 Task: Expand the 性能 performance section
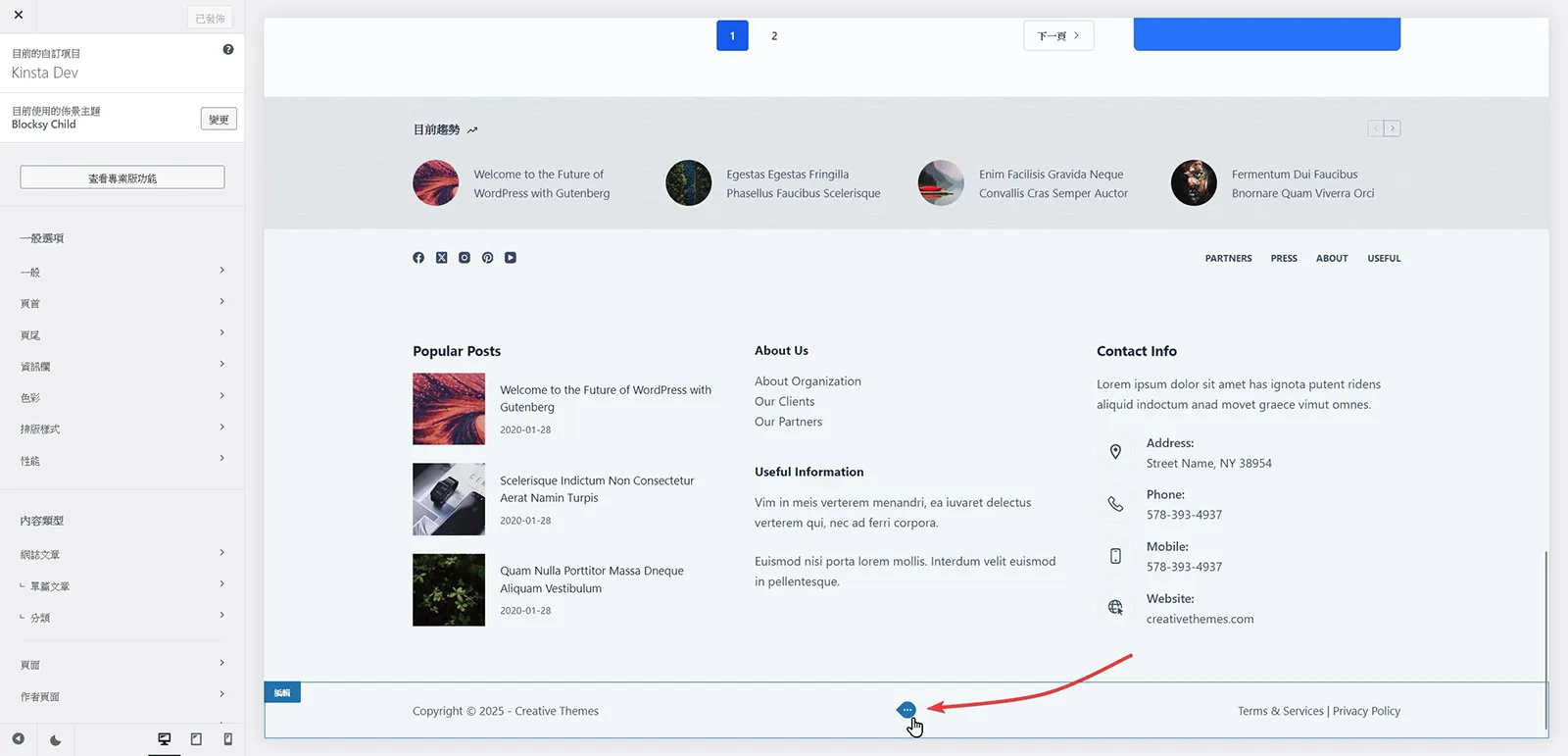122,460
